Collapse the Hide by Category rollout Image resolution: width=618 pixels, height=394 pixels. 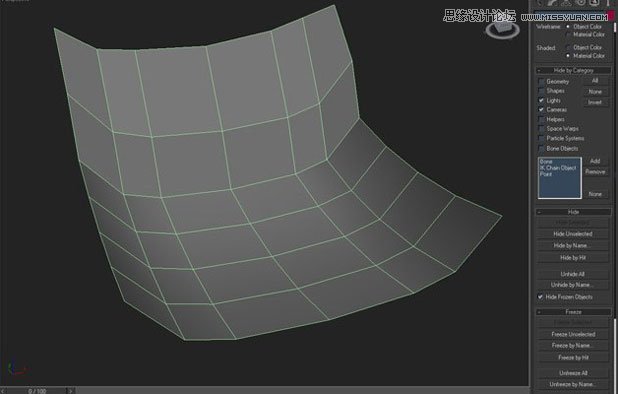(573, 71)
